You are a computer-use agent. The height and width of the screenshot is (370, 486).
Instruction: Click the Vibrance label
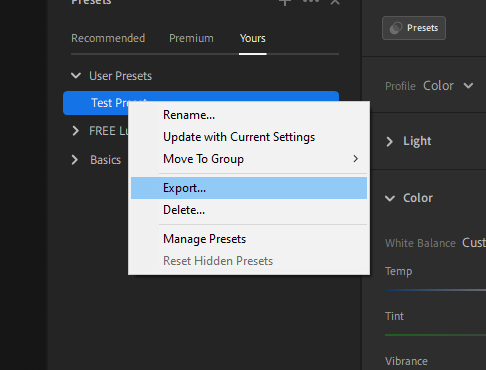pyautogui.click(x=406, y=361)
